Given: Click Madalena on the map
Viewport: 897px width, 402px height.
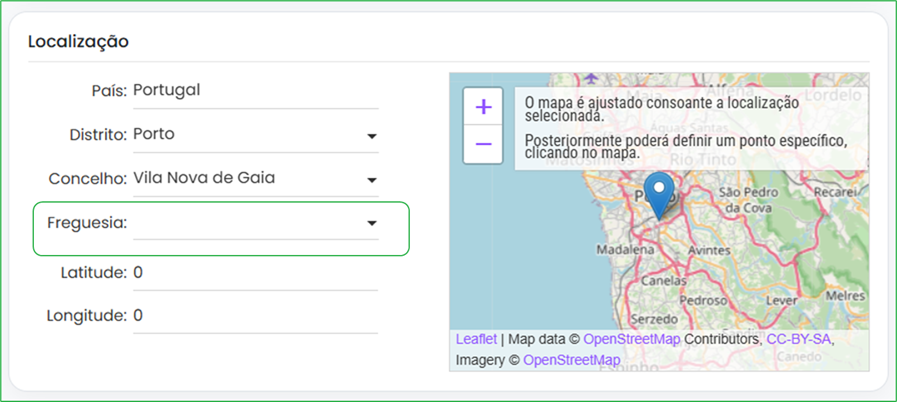Looking at the screenshot, I should click(x=624, y=249).
